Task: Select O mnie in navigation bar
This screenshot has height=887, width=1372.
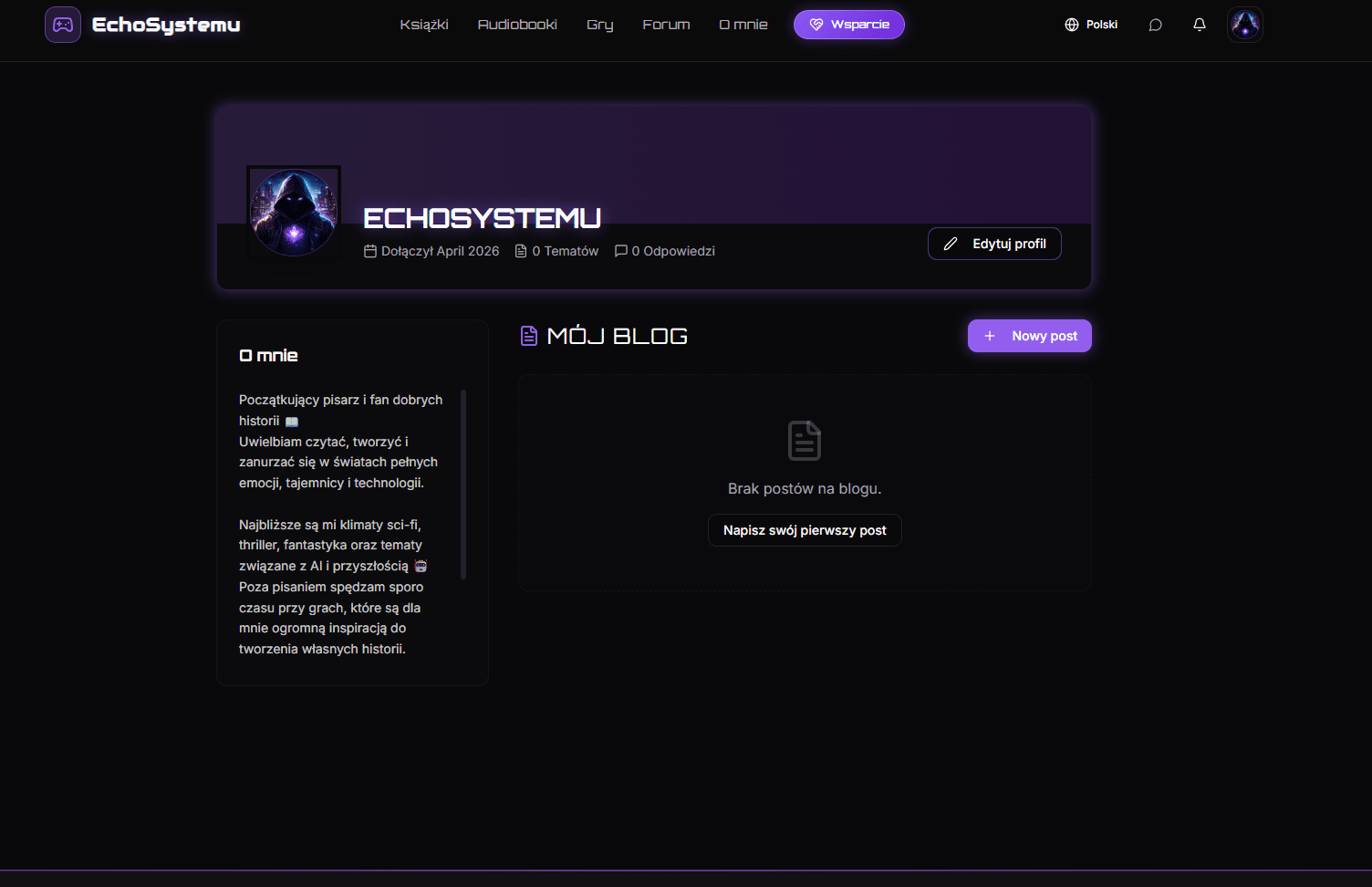Action: 743,25
